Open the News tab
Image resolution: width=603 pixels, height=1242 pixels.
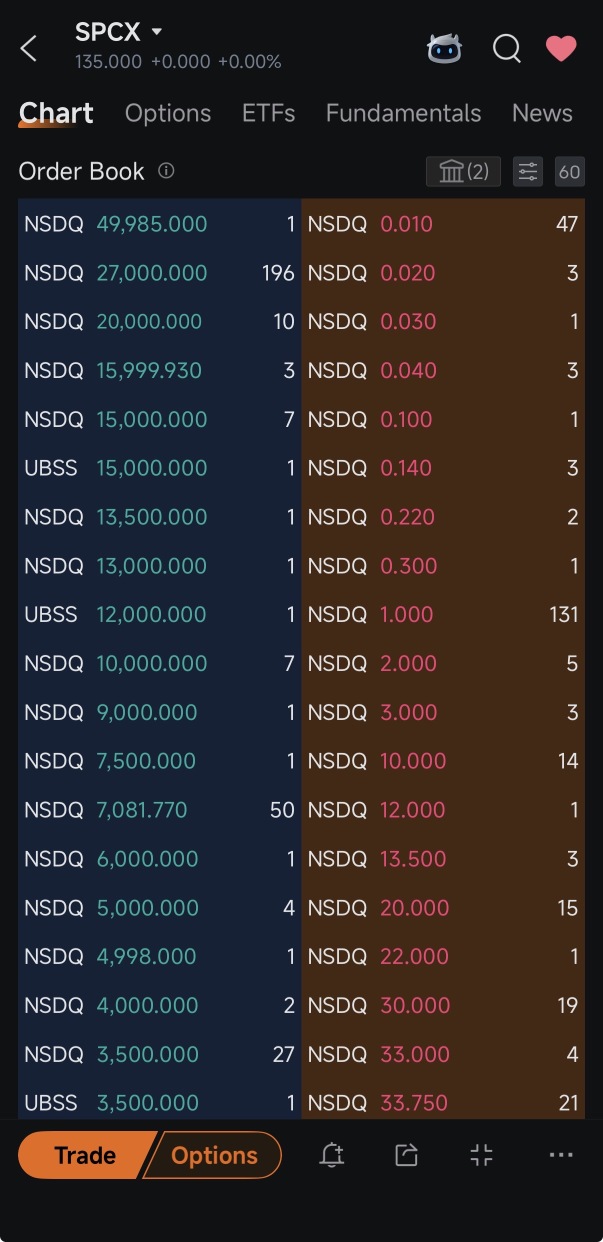[542, 114]
